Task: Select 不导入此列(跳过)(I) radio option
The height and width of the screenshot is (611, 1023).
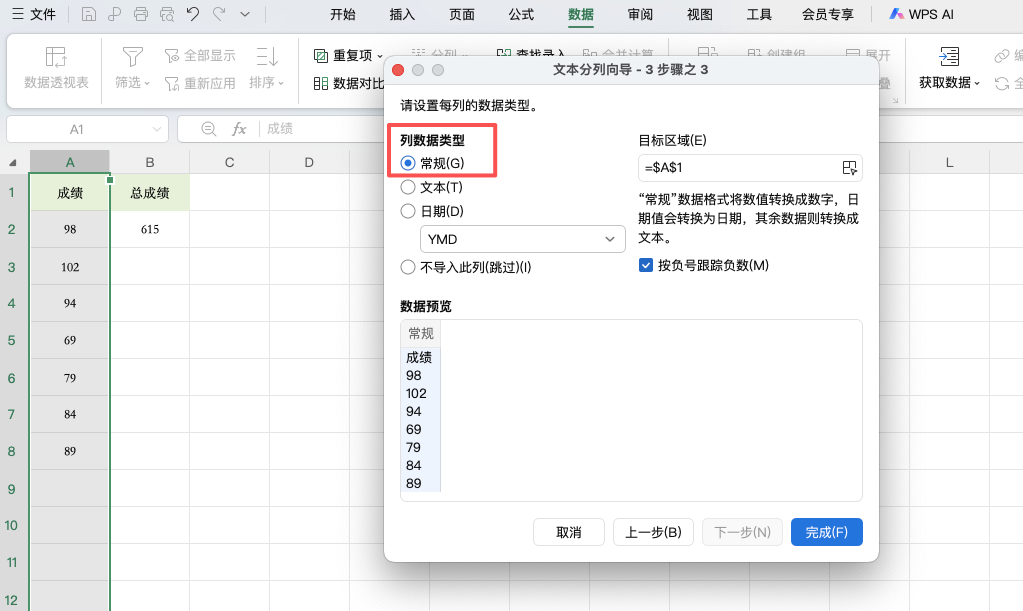Action: click(x=408, y=267)
